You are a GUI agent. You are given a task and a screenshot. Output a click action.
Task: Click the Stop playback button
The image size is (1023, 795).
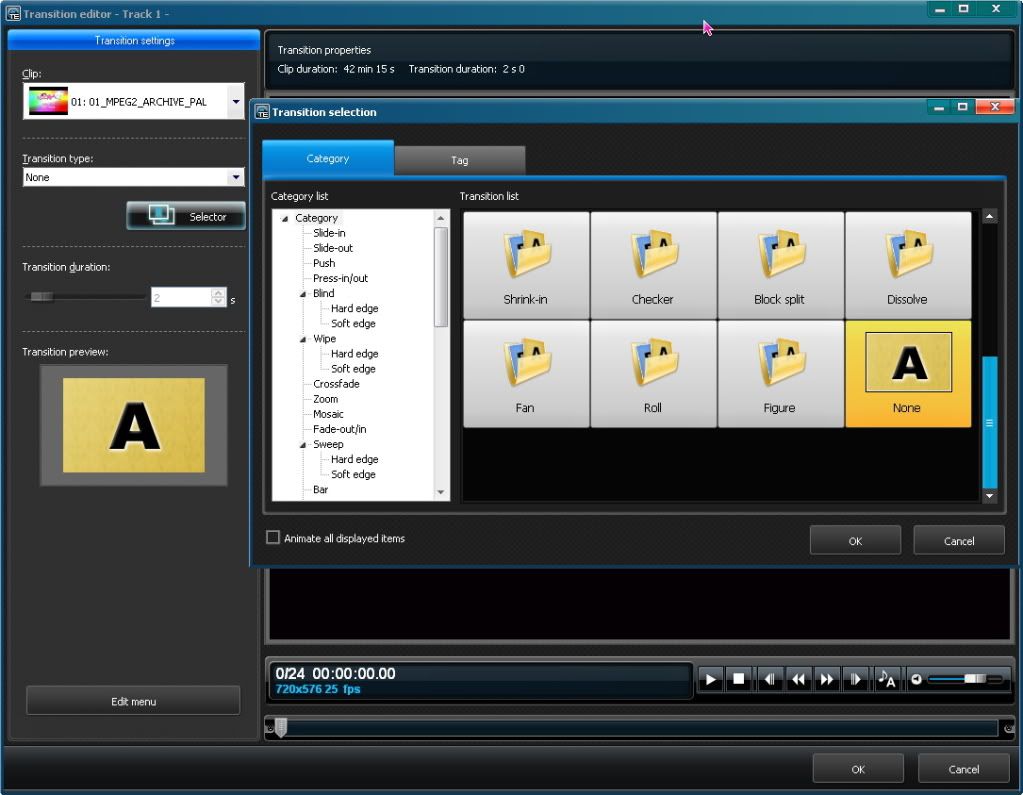(x=739, y=680)
